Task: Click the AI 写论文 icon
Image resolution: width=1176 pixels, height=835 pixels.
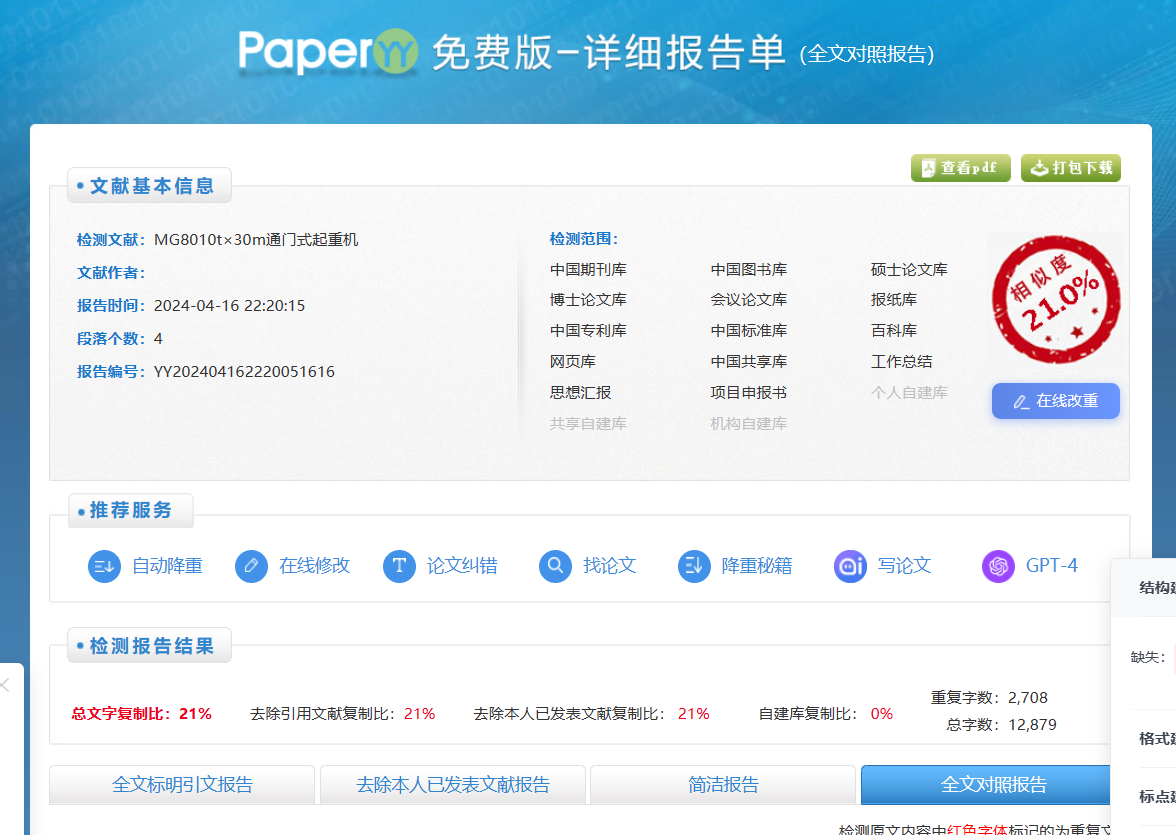Action: tap(849, 566)
